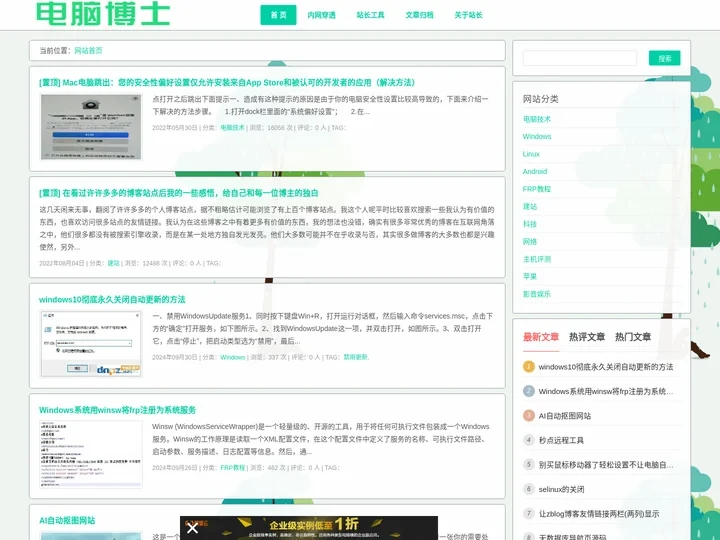Viewport: 720px width, 540px height.
Task: Switch to the 热评文章 tab
Action: (587, 337)
